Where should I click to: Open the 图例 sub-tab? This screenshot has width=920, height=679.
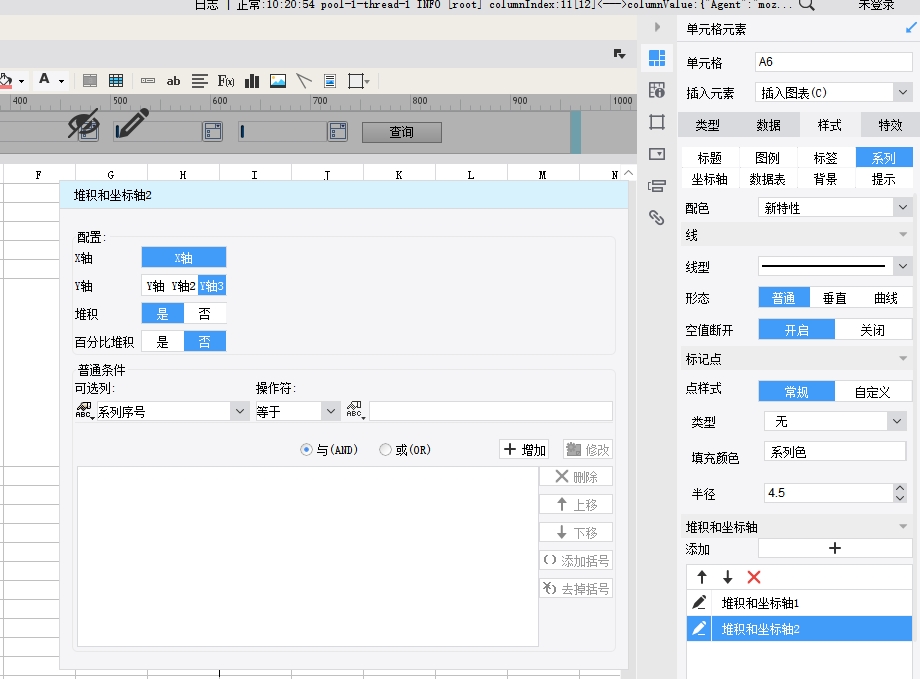click(x=767, y=158)
